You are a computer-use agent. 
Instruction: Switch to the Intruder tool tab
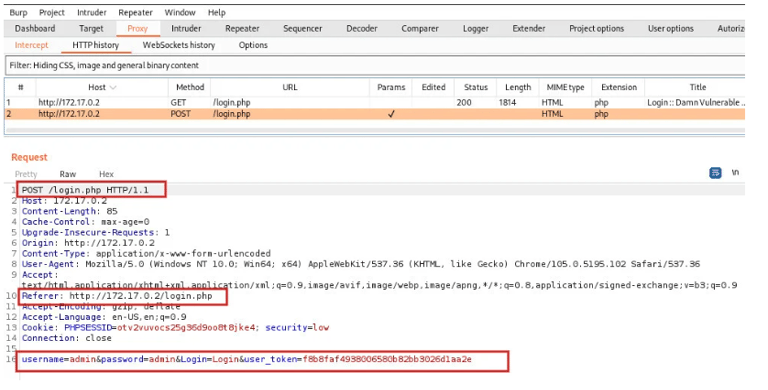point(186,28)
